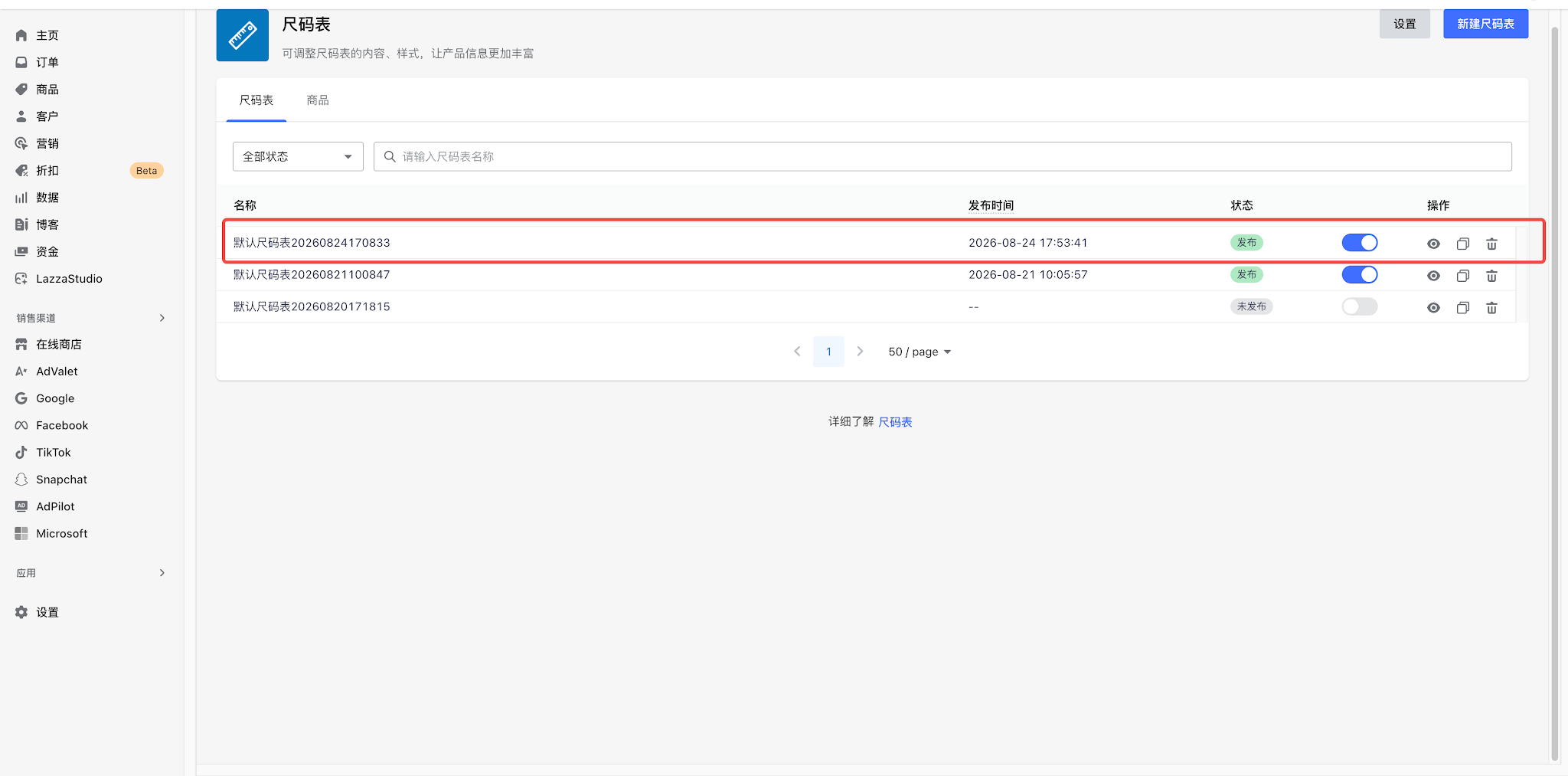Screen dimensions: 1568x776
Task: Preview size chart 默认尺码表20260824170833 eye icon
Action: click(x=1433, y=244)
